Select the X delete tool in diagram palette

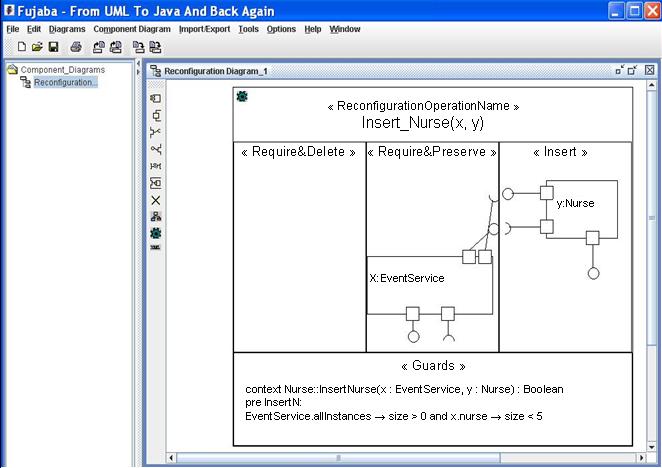point(155,200)
